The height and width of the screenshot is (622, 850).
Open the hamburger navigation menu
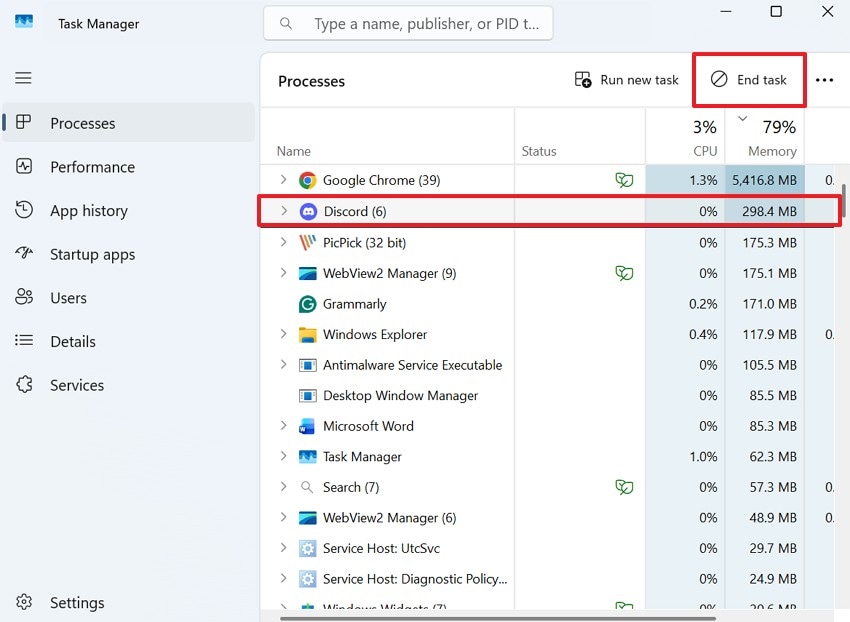coord(23,78)
